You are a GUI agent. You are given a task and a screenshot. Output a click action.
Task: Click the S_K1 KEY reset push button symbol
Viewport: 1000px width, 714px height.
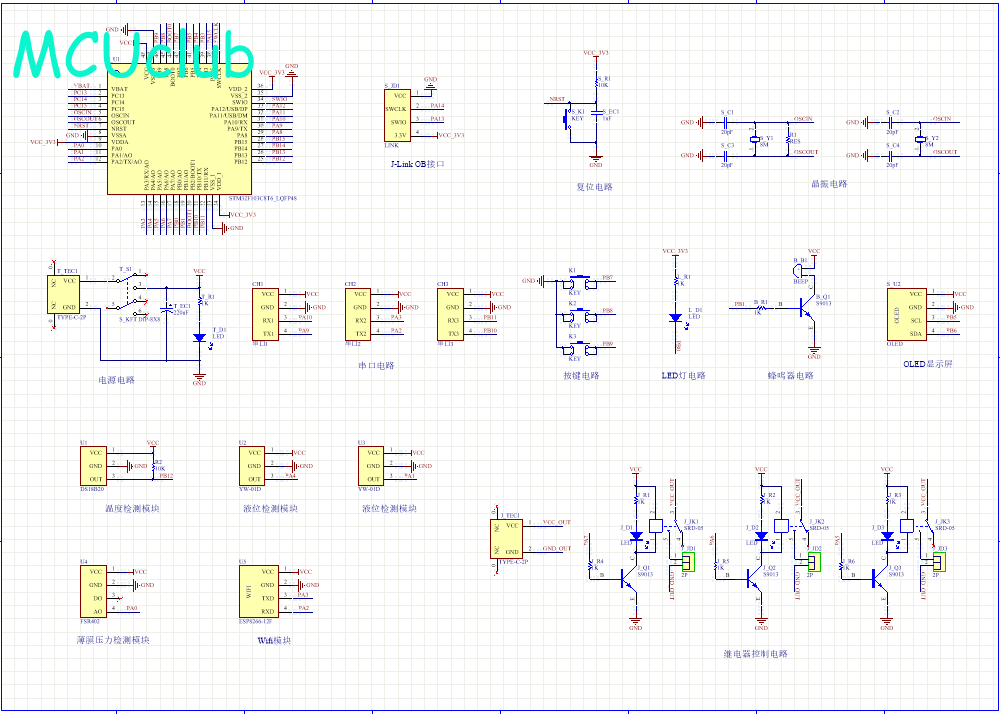tap(567, 118)
